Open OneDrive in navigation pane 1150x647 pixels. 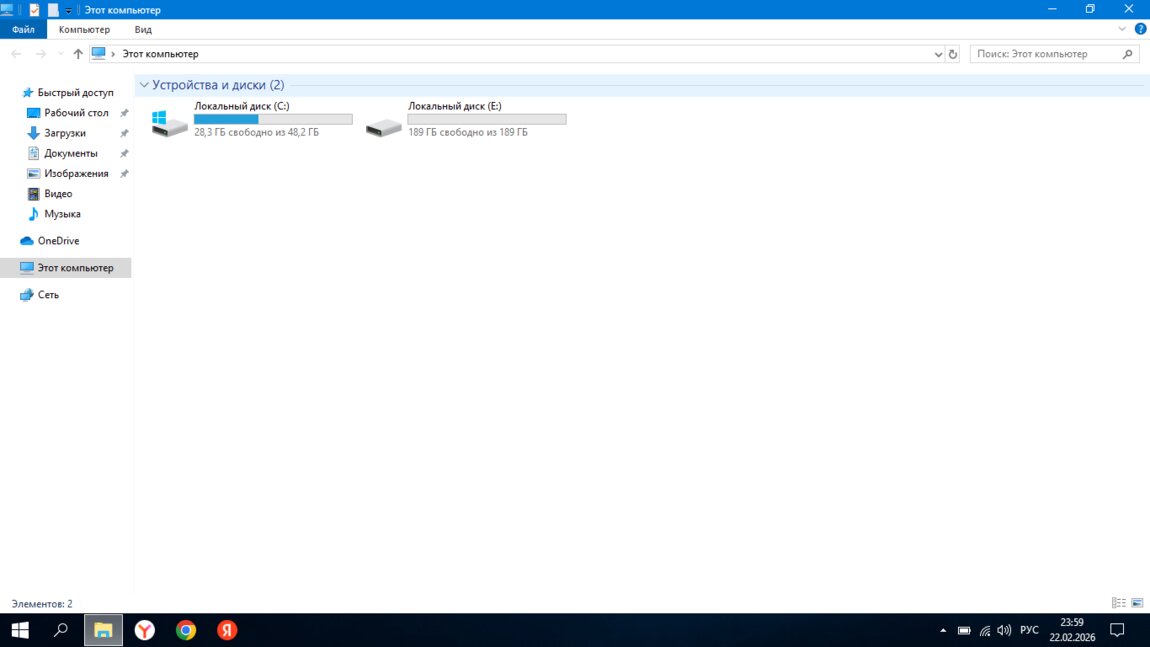tap(58, 241)
